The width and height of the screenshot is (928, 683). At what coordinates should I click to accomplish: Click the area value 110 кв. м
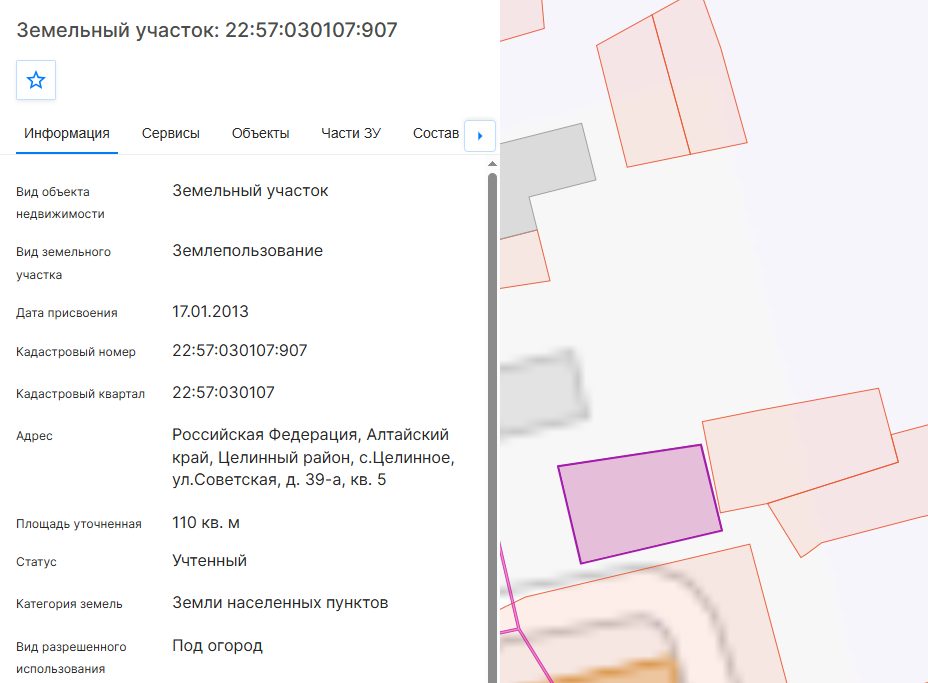[x=206, y=523]
